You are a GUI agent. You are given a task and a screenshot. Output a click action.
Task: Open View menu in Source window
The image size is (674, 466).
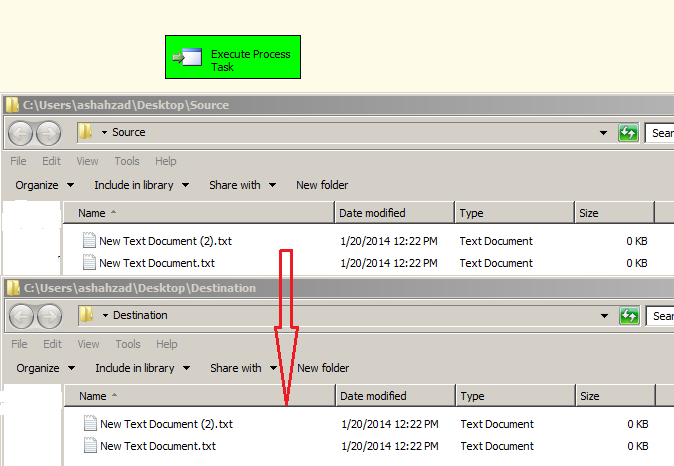coord(87,161)
